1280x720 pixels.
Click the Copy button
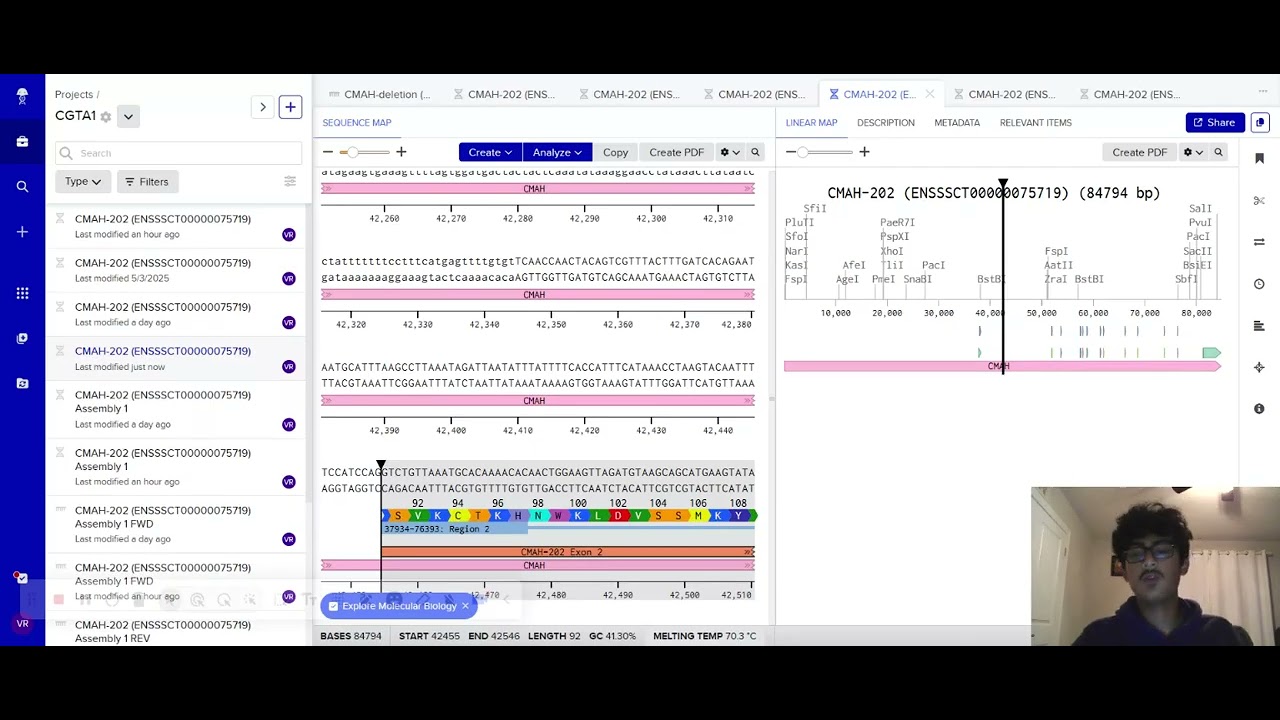(615, 152)
